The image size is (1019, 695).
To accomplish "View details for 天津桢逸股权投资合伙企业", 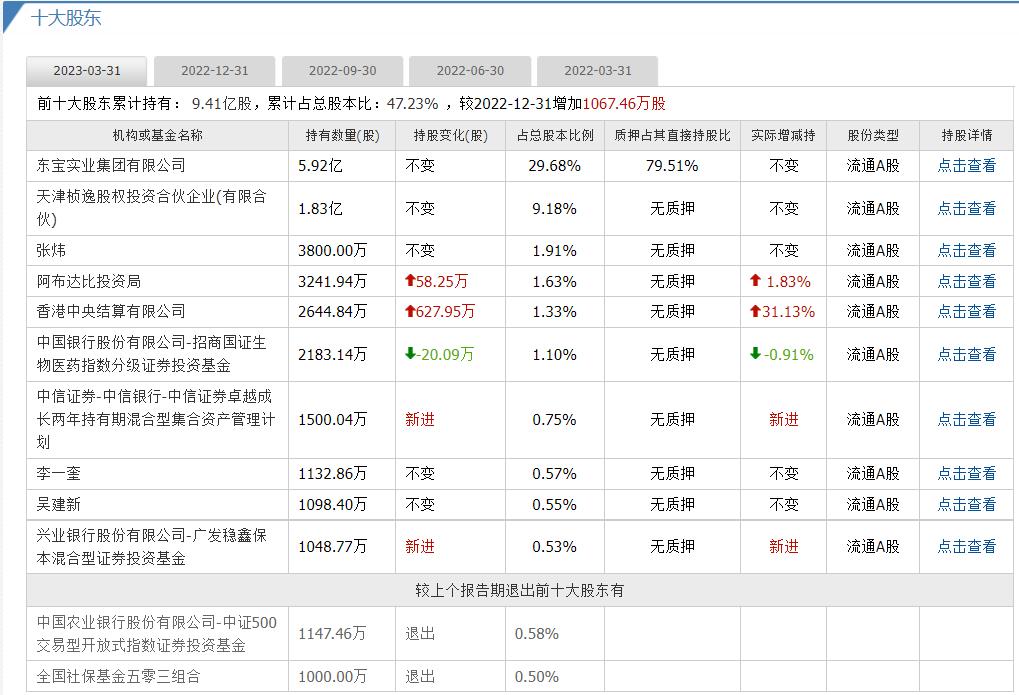I will (x=965, y=209).
